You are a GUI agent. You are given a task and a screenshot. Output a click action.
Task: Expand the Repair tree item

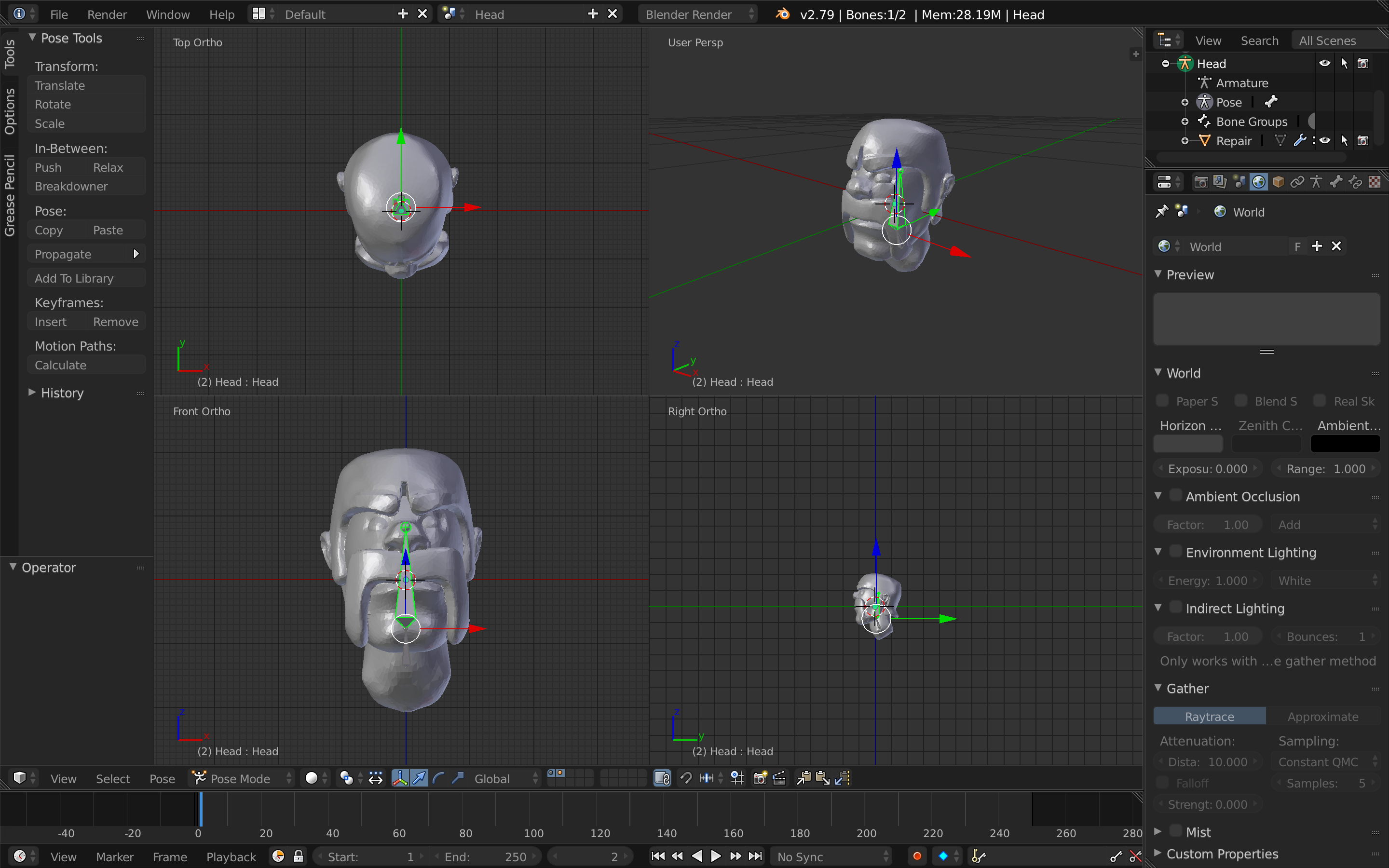tap(1185, 141)
